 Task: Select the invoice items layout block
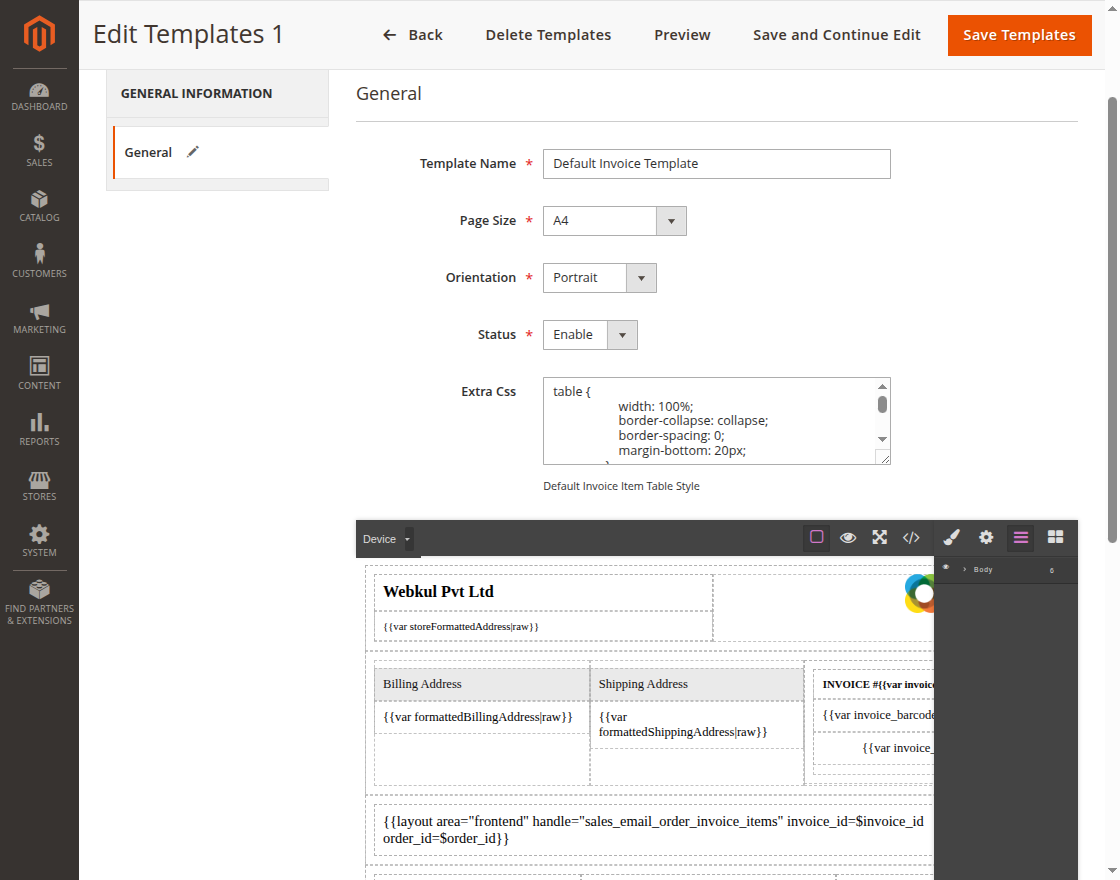653,830
